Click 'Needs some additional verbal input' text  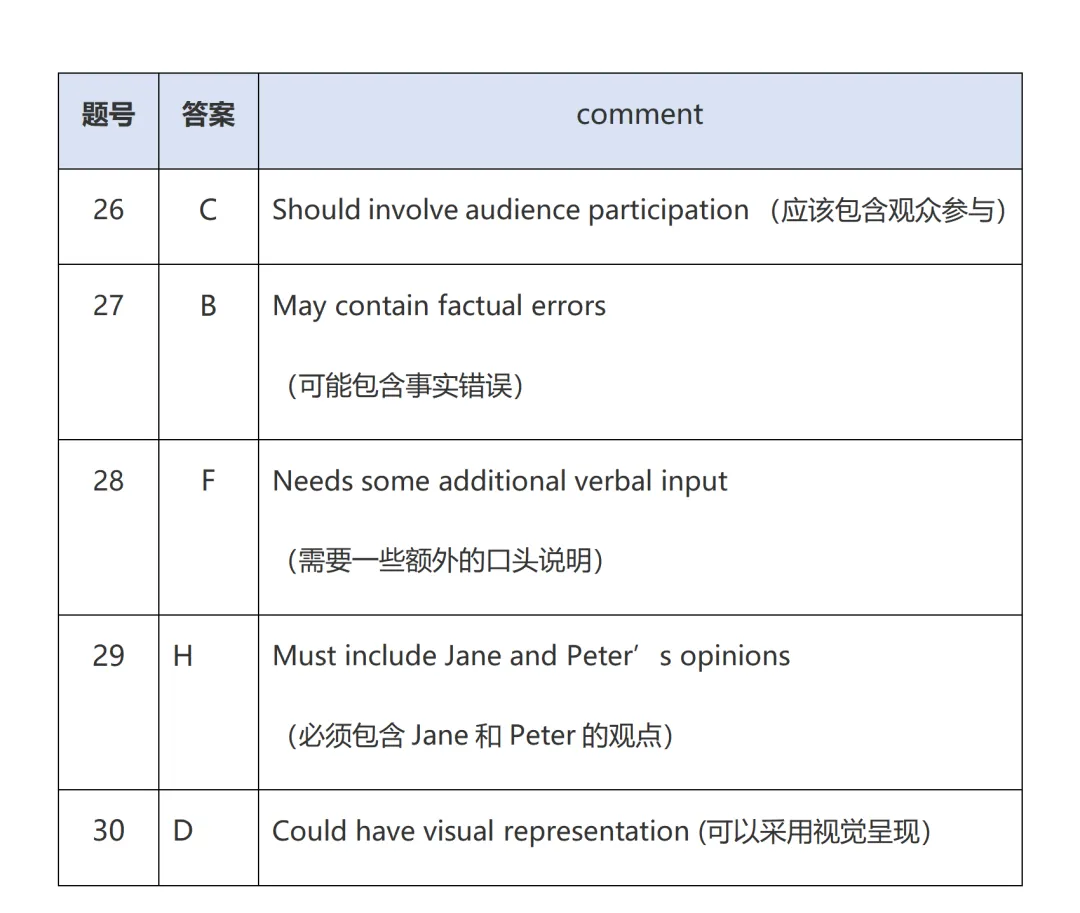coord(499,481)
